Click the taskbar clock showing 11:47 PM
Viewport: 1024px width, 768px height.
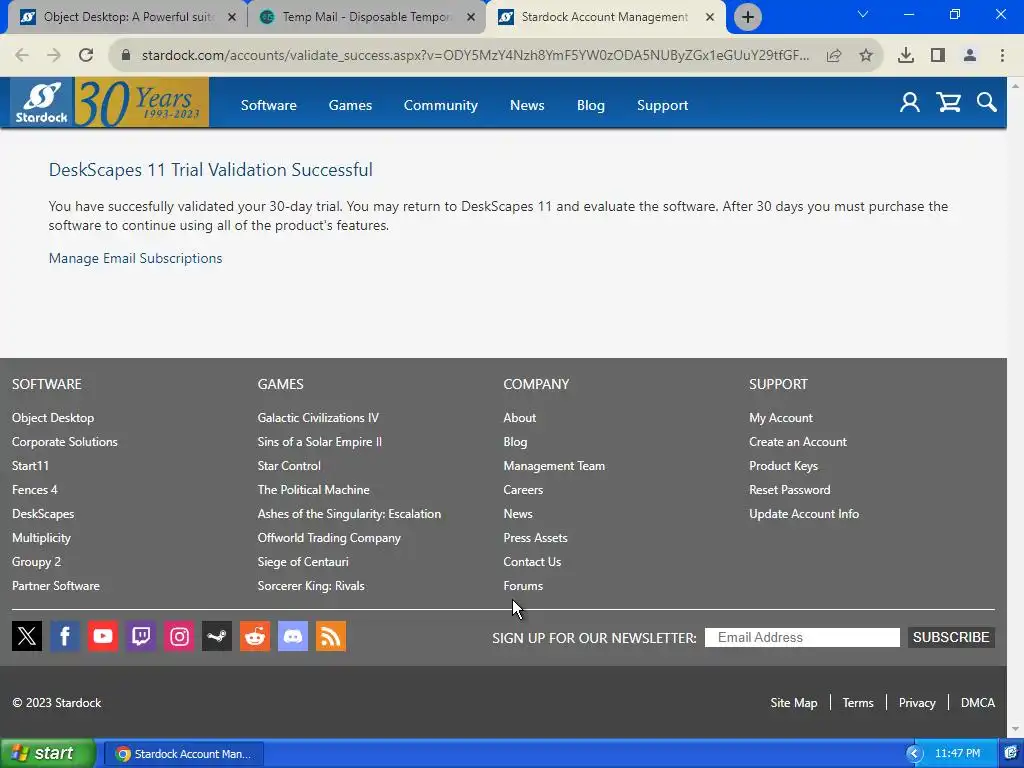pyautogui.click(x=957, y=754)
